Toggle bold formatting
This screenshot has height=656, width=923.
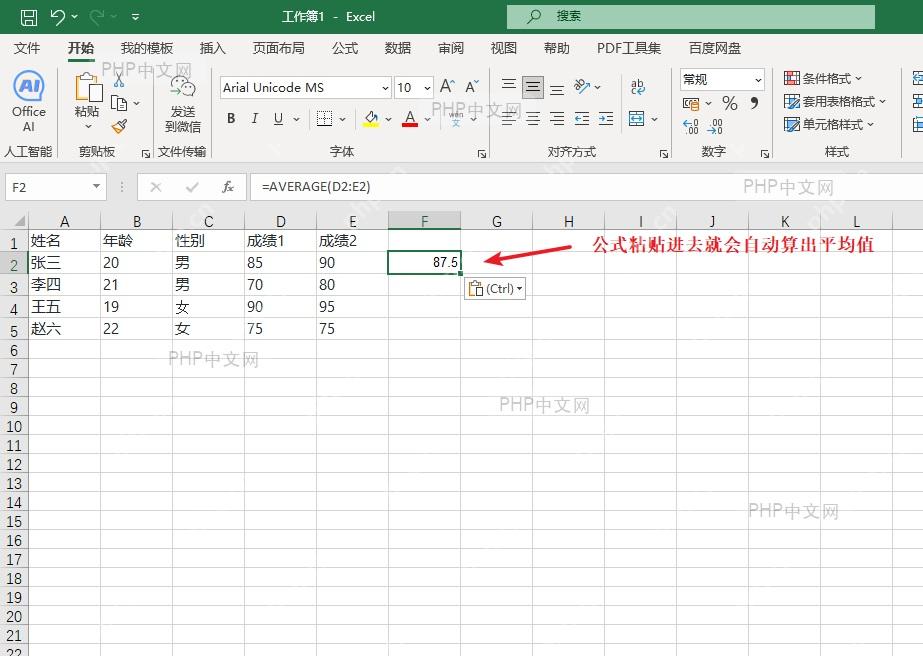point(231,119)
